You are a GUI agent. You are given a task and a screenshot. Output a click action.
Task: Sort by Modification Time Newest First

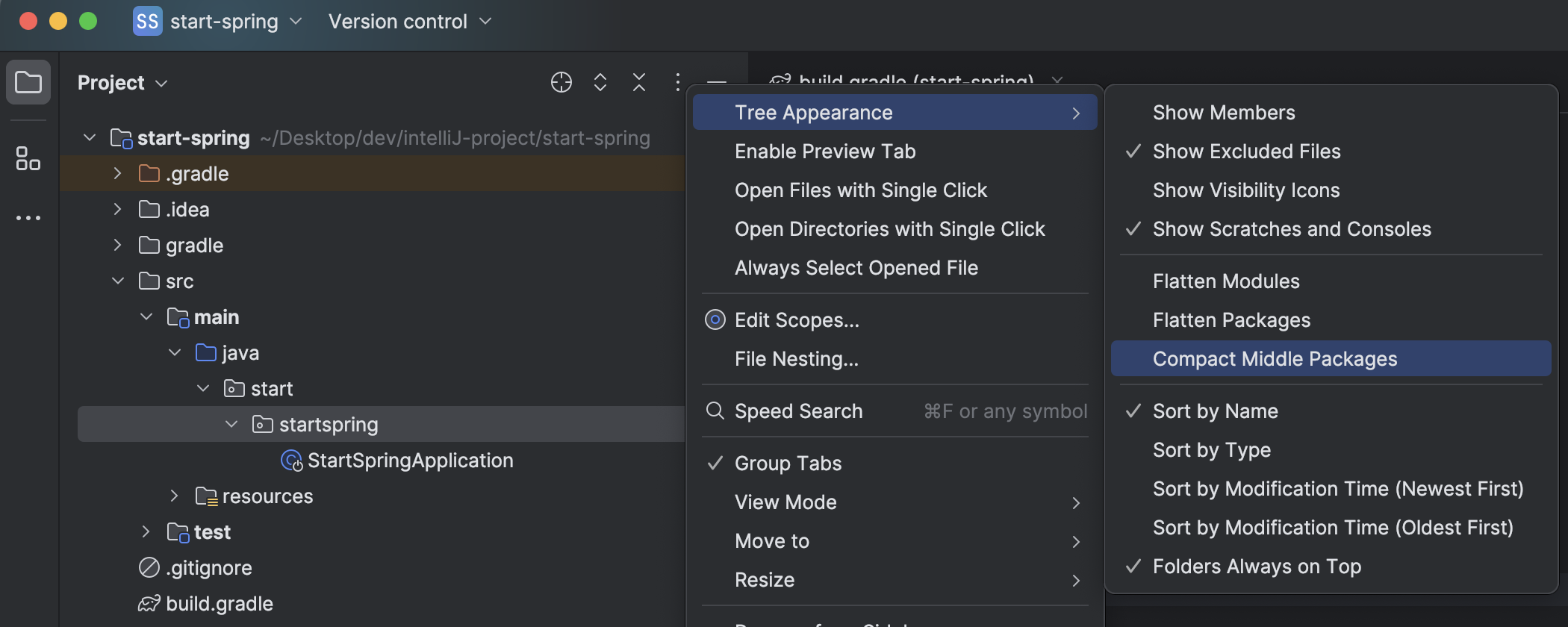(x=1331, y=489)
